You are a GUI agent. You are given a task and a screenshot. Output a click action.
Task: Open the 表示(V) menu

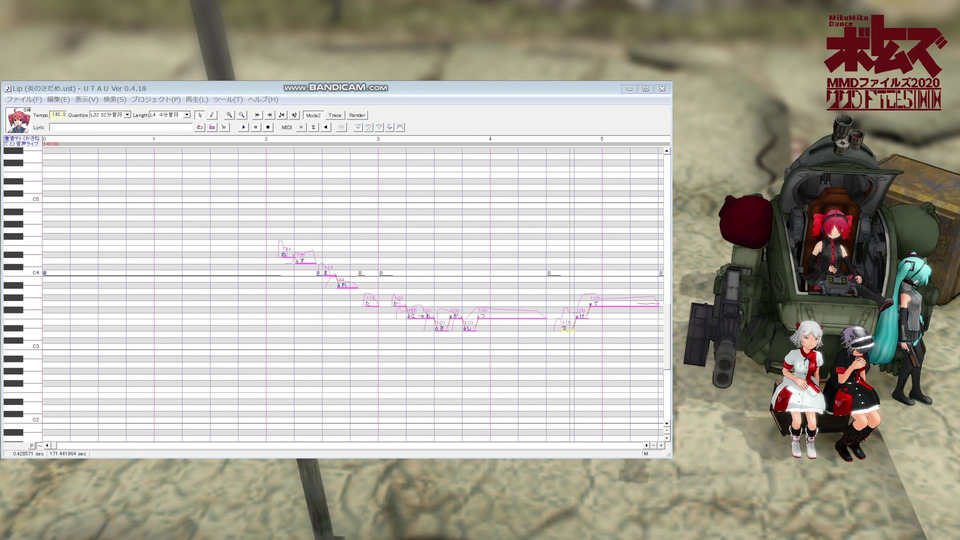click(86, 99)
